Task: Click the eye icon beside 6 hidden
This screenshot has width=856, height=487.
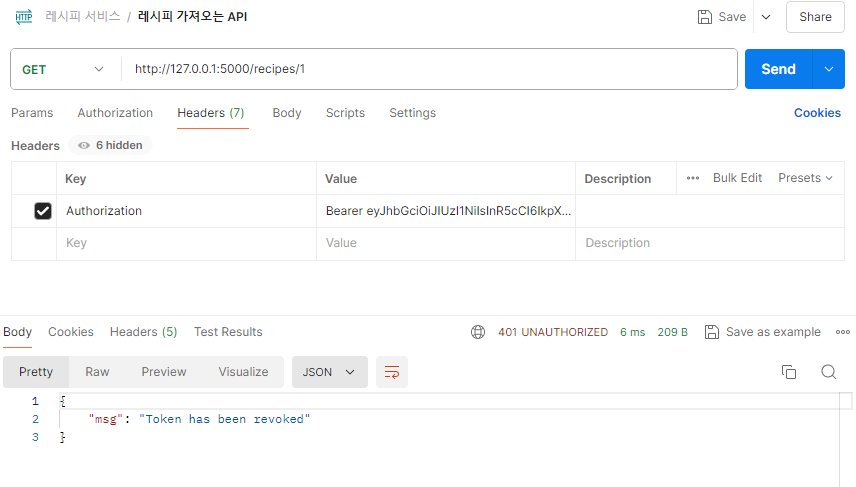Action: tap(84, 145)
